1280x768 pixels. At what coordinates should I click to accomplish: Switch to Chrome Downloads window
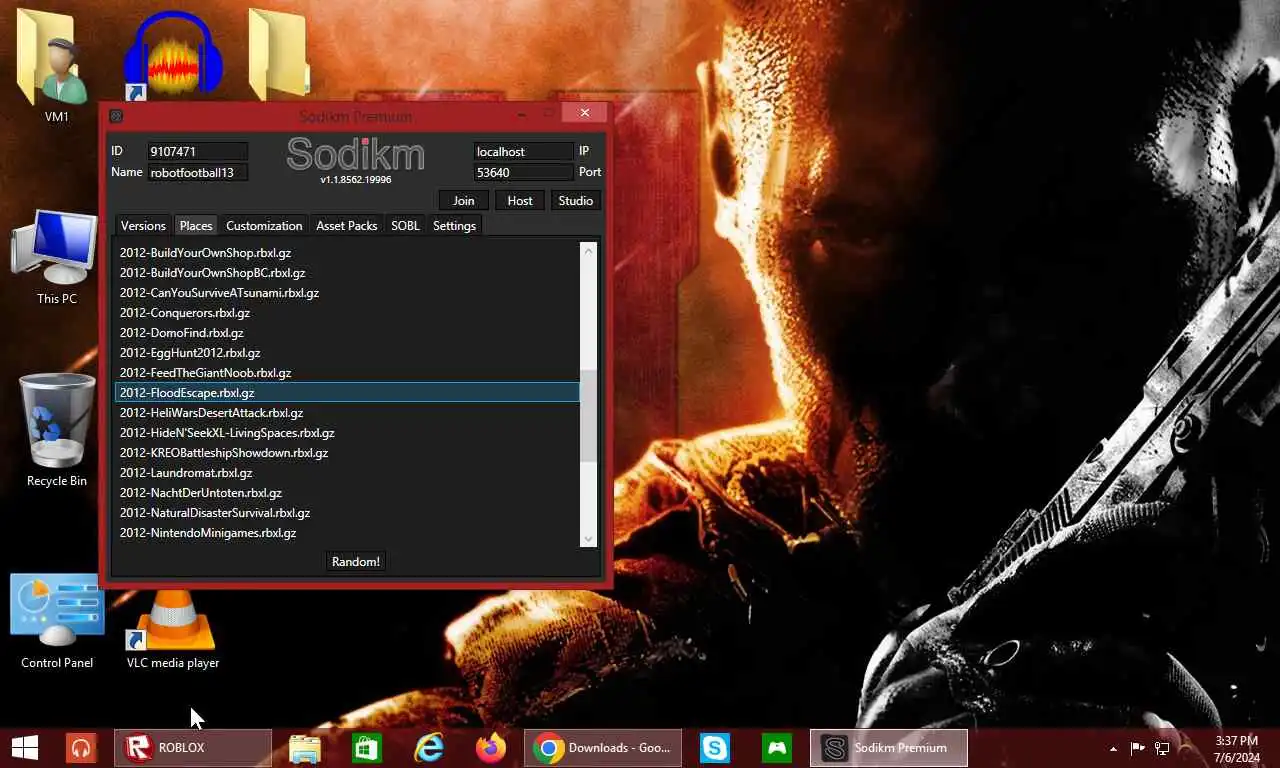coord(603,747)
